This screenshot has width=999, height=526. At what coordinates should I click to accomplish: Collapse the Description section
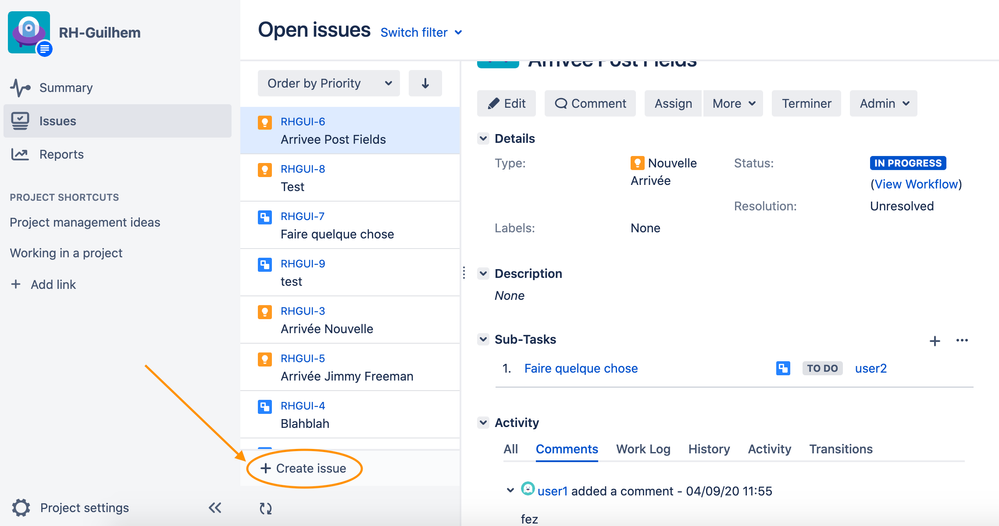(483, 273)
